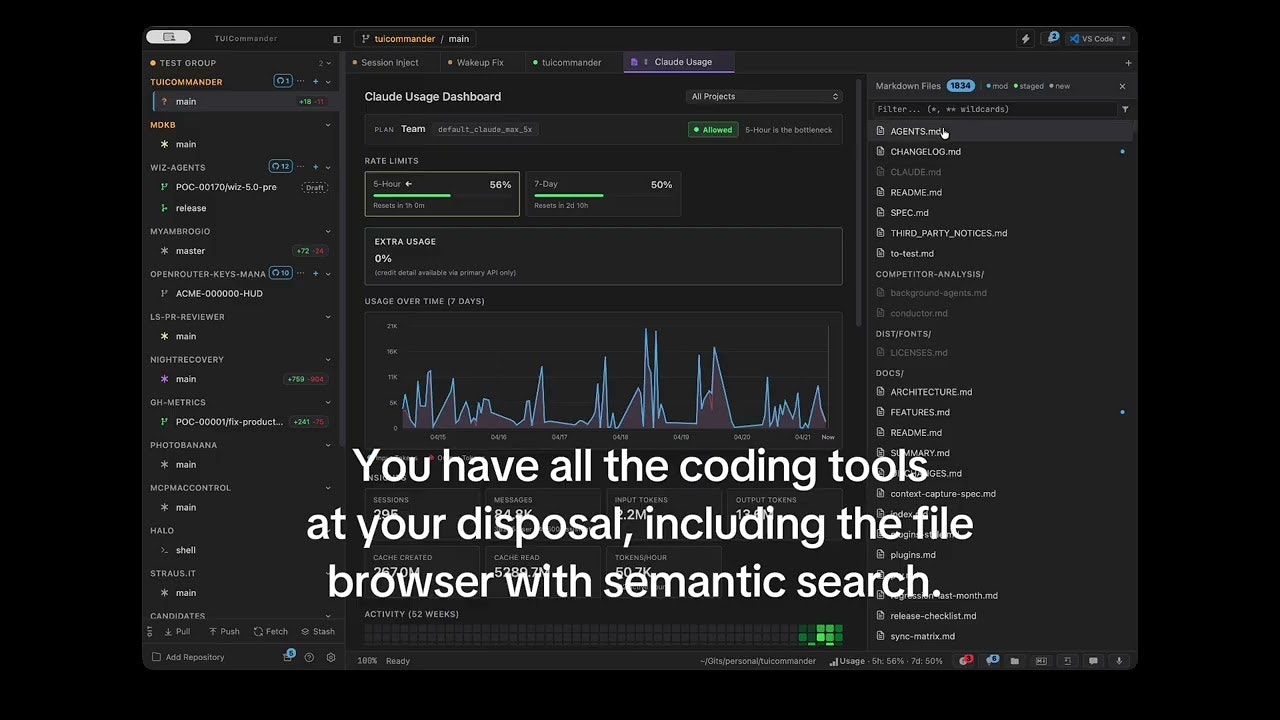The height and width of the screenshot is (720, 1280).
Task: Click Add Repository button
Action: tap(188, 657)
